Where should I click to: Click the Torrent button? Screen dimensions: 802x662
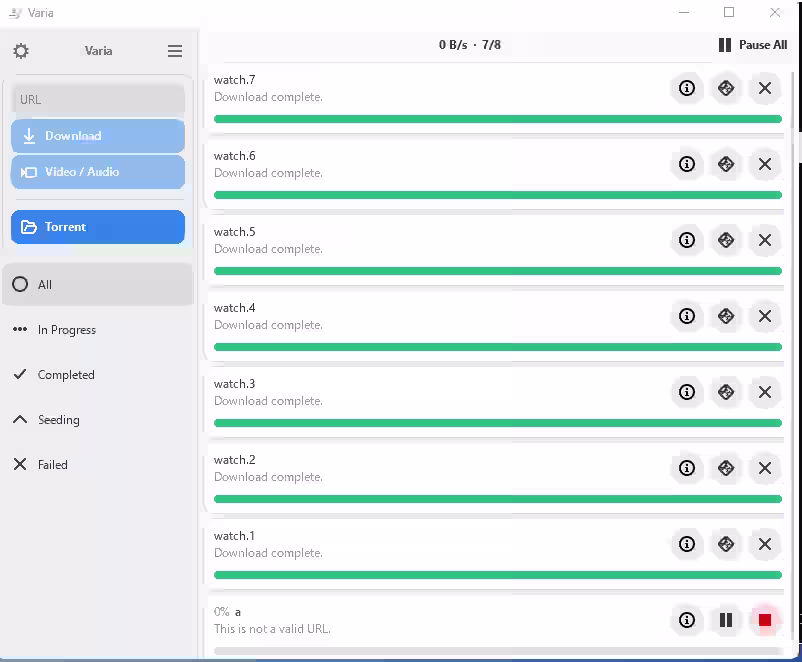tap(98, 227)
